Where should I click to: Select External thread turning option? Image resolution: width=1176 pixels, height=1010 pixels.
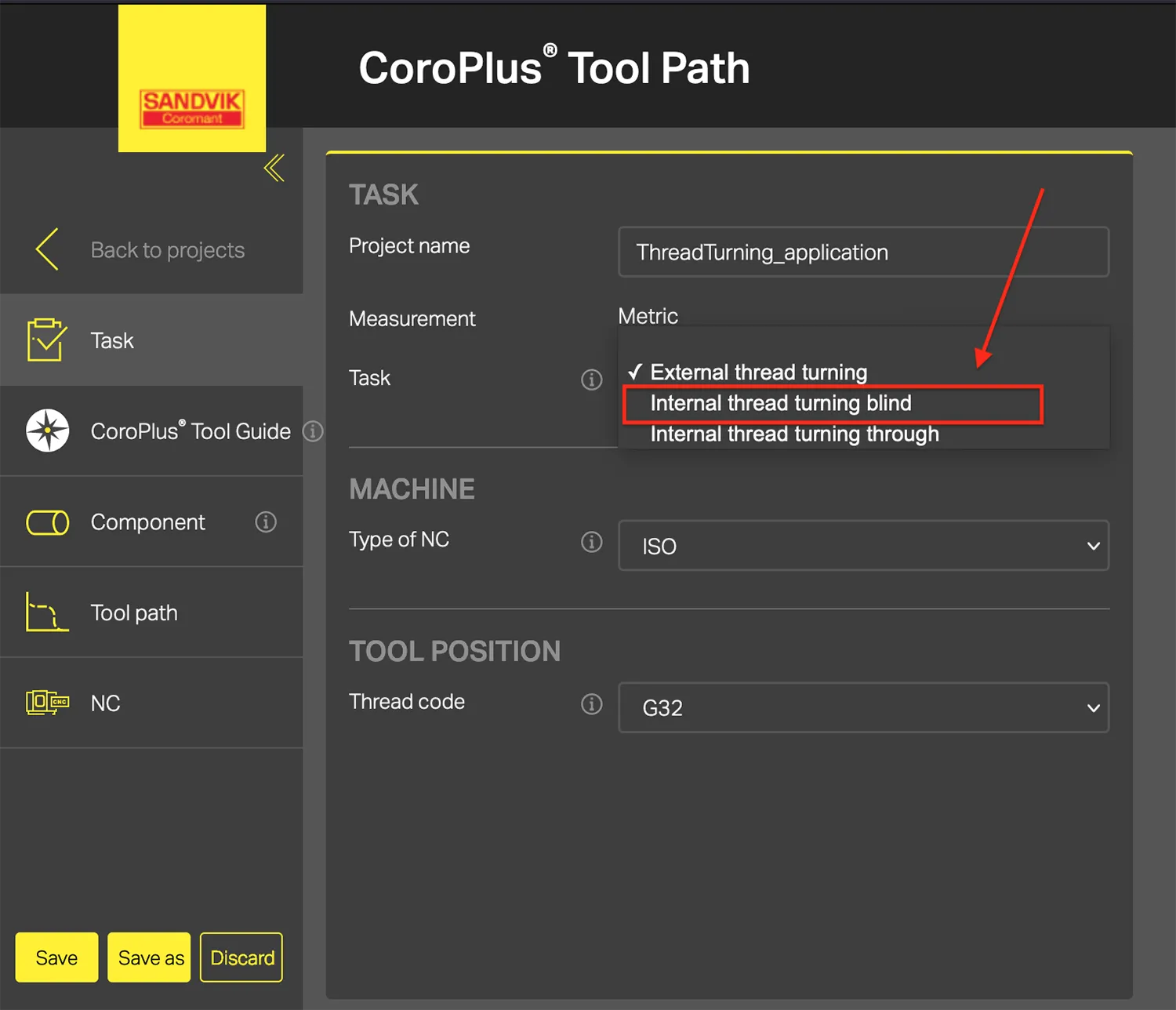[758, 372]
